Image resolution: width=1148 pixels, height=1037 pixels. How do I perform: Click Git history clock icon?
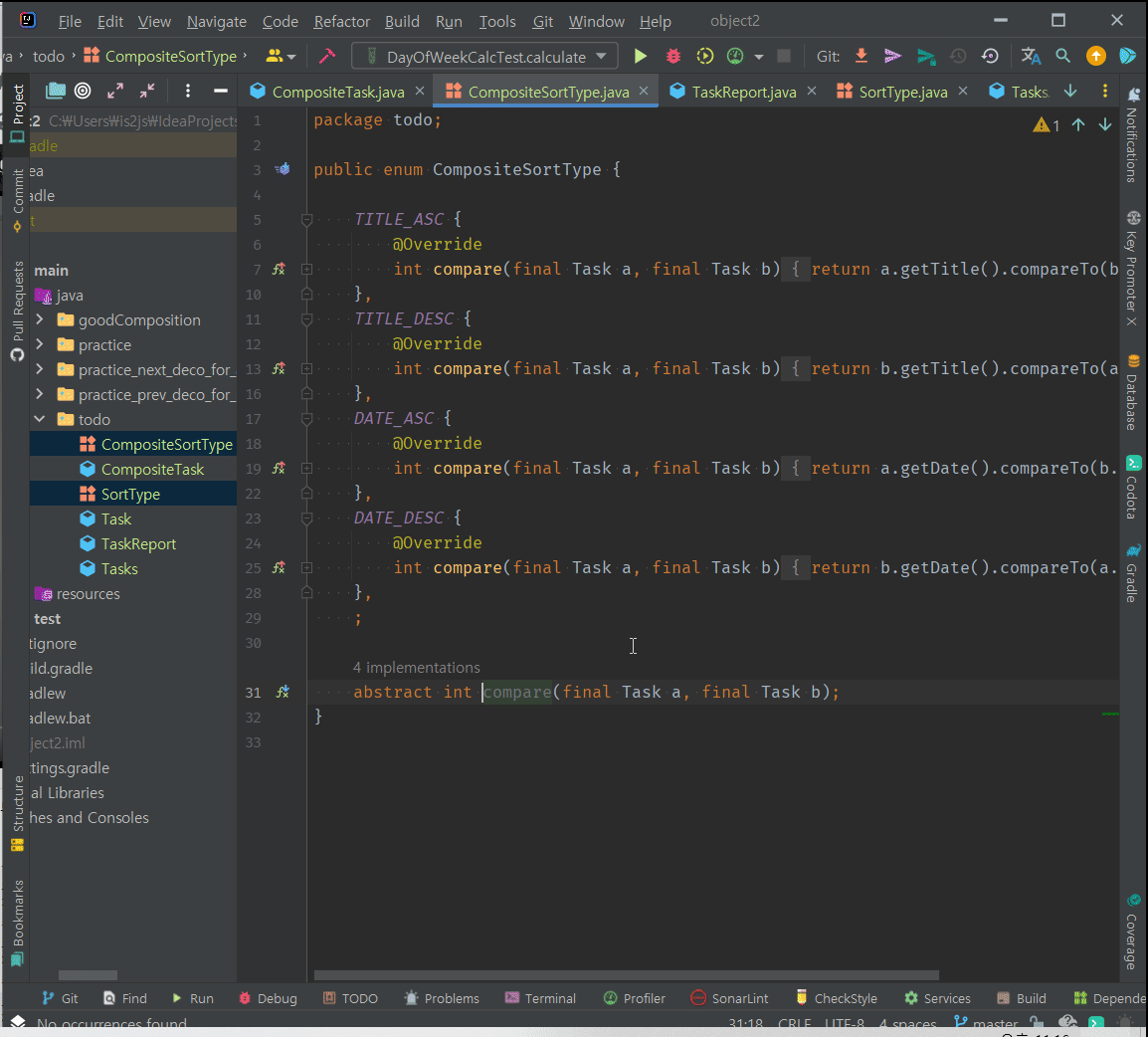958,57
